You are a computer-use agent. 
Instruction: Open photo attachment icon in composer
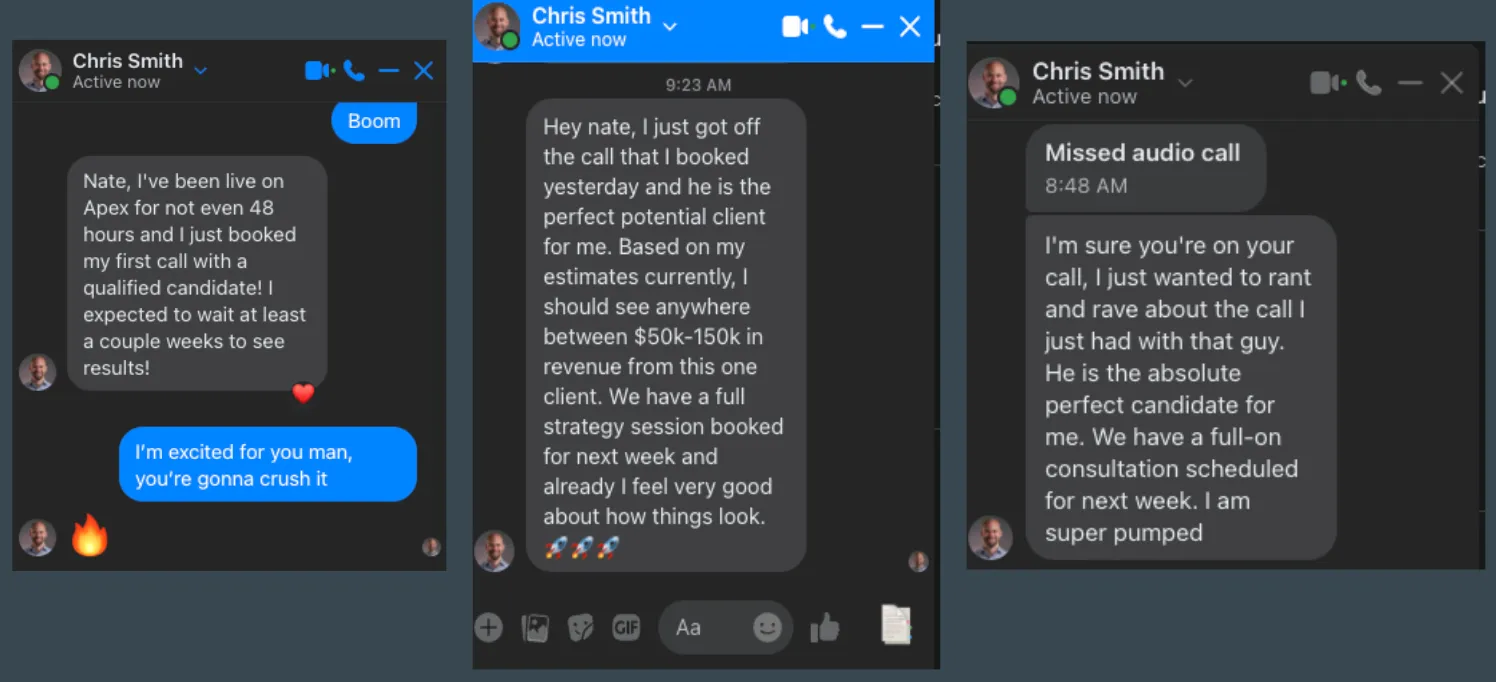point(535,628)
